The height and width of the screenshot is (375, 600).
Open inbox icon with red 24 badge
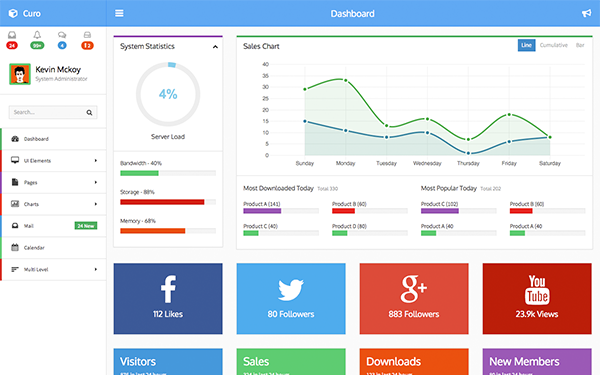tap(12, 40)
